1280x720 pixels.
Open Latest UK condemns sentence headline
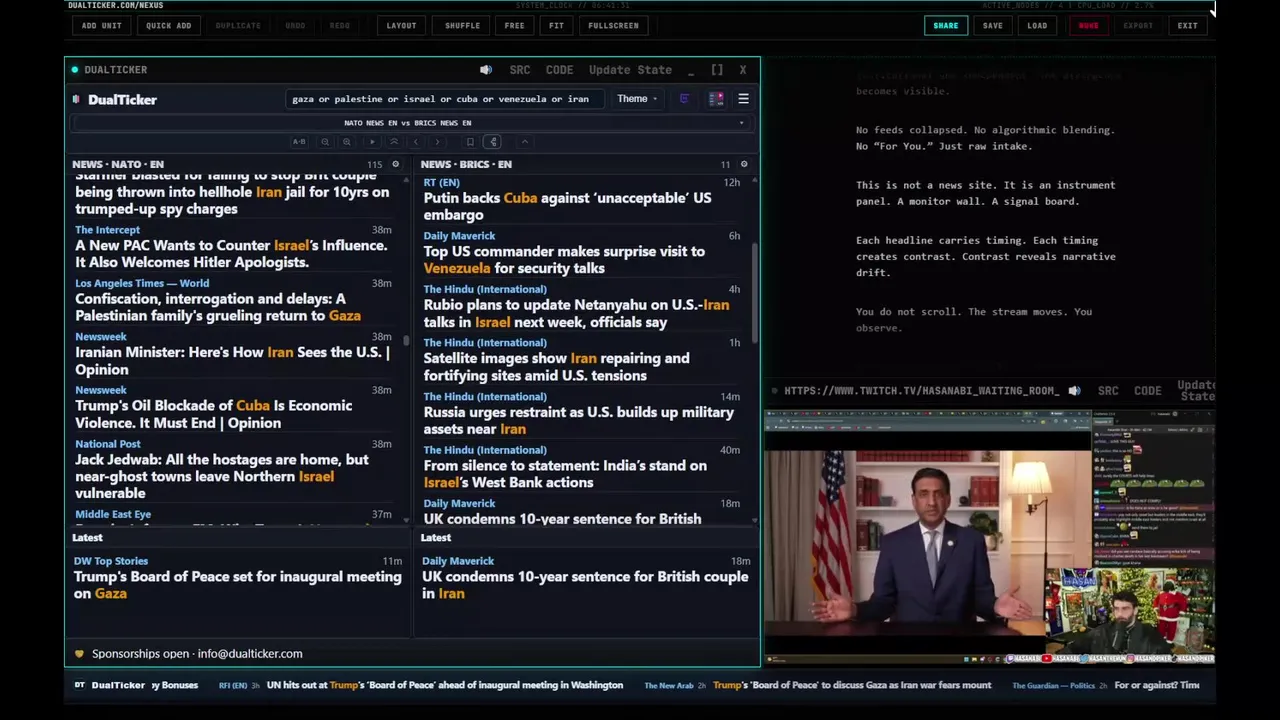coord(585,585)
